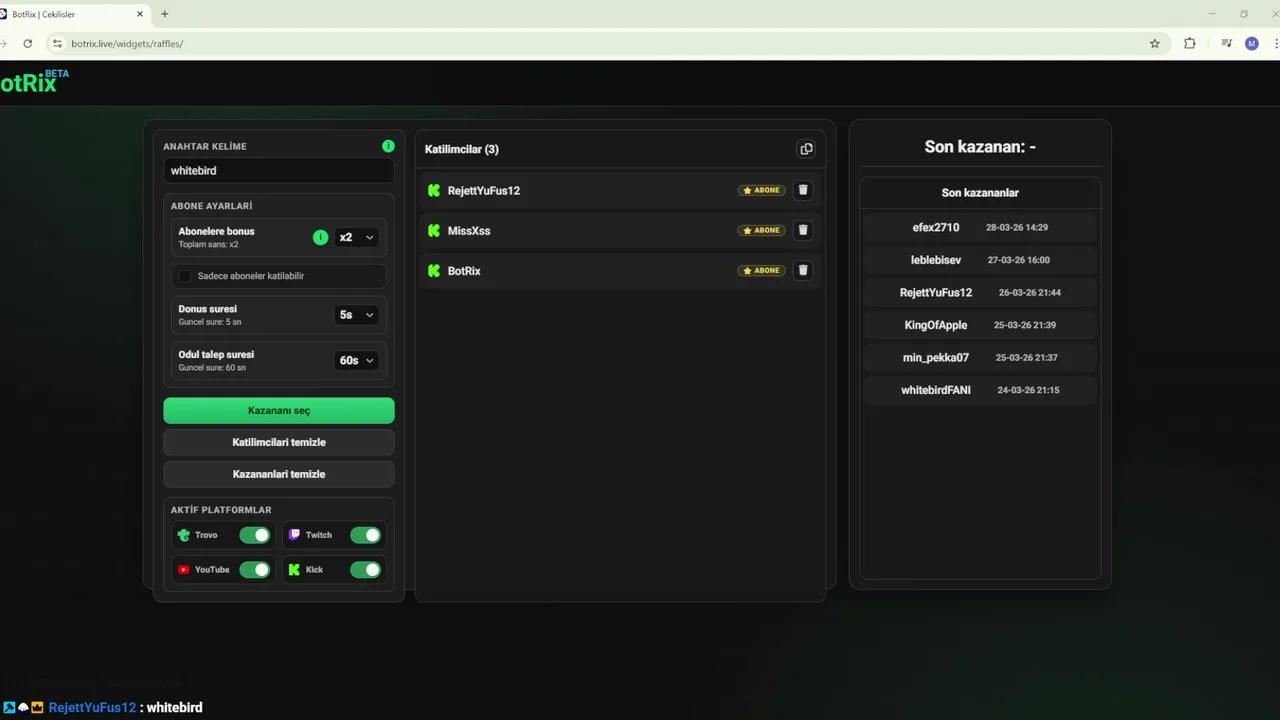Close the BotRix | Cekilisler tab
Viewport: 1280px width, 720px height.
coord(140,14)
